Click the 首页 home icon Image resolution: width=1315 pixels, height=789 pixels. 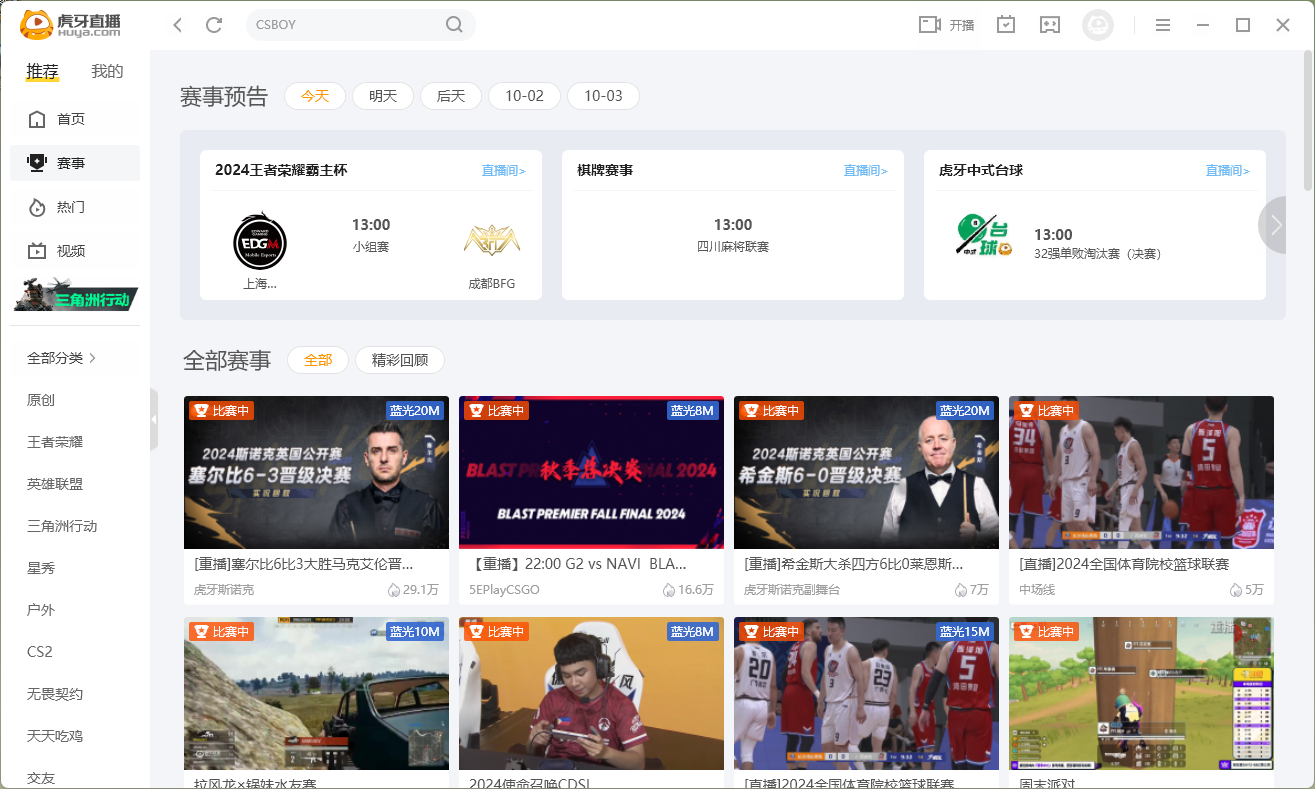[x=37, y=119]
